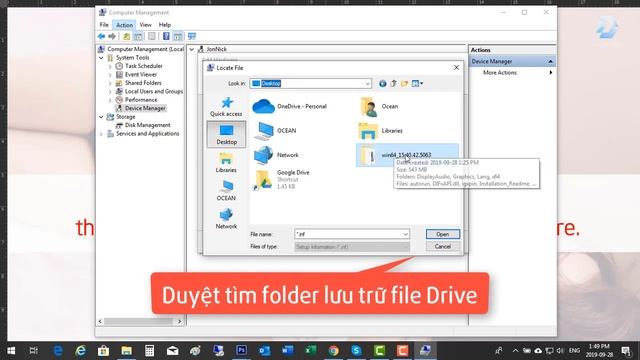Click the Open button

pos(442,234)
